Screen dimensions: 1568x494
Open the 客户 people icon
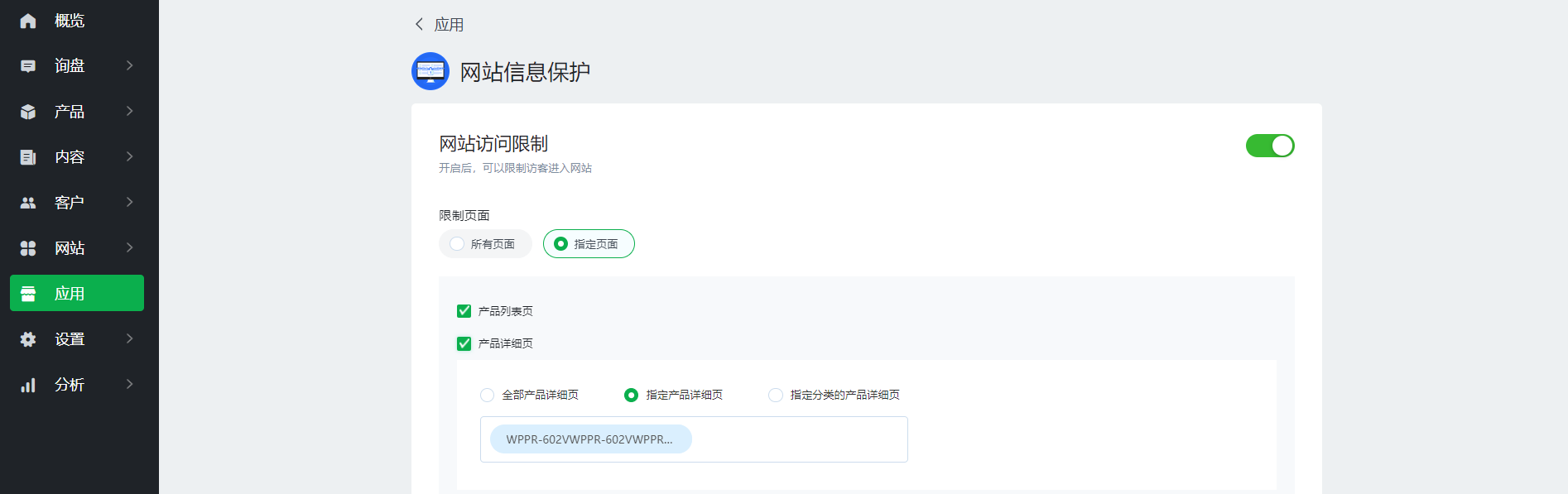[x=28, y=203]
